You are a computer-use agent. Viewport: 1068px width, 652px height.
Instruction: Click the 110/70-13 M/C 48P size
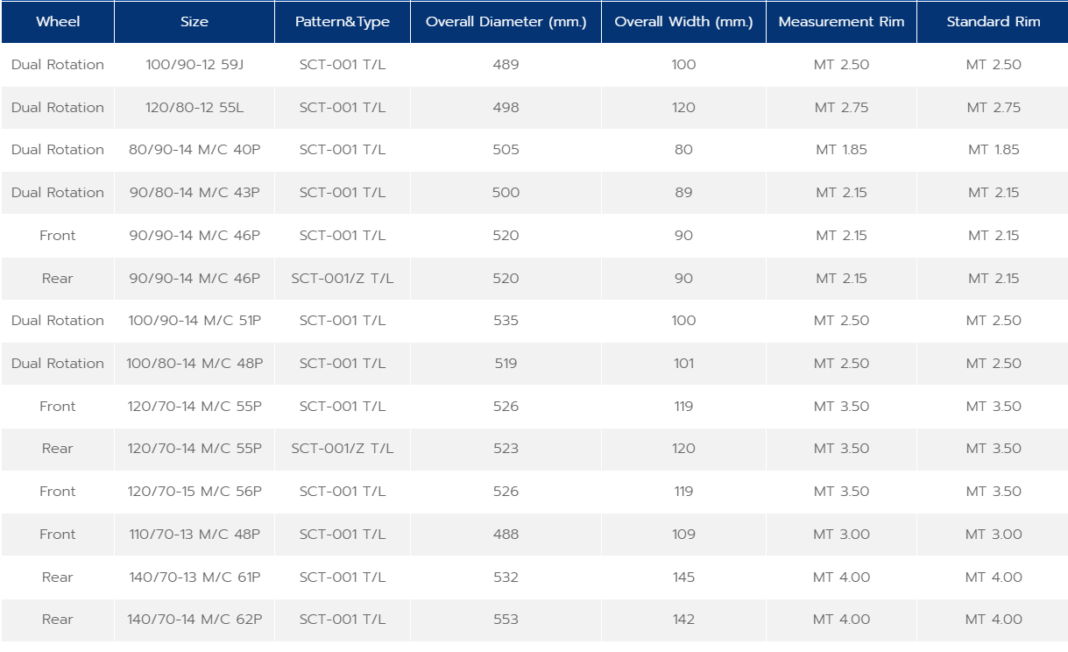[194, 534]
